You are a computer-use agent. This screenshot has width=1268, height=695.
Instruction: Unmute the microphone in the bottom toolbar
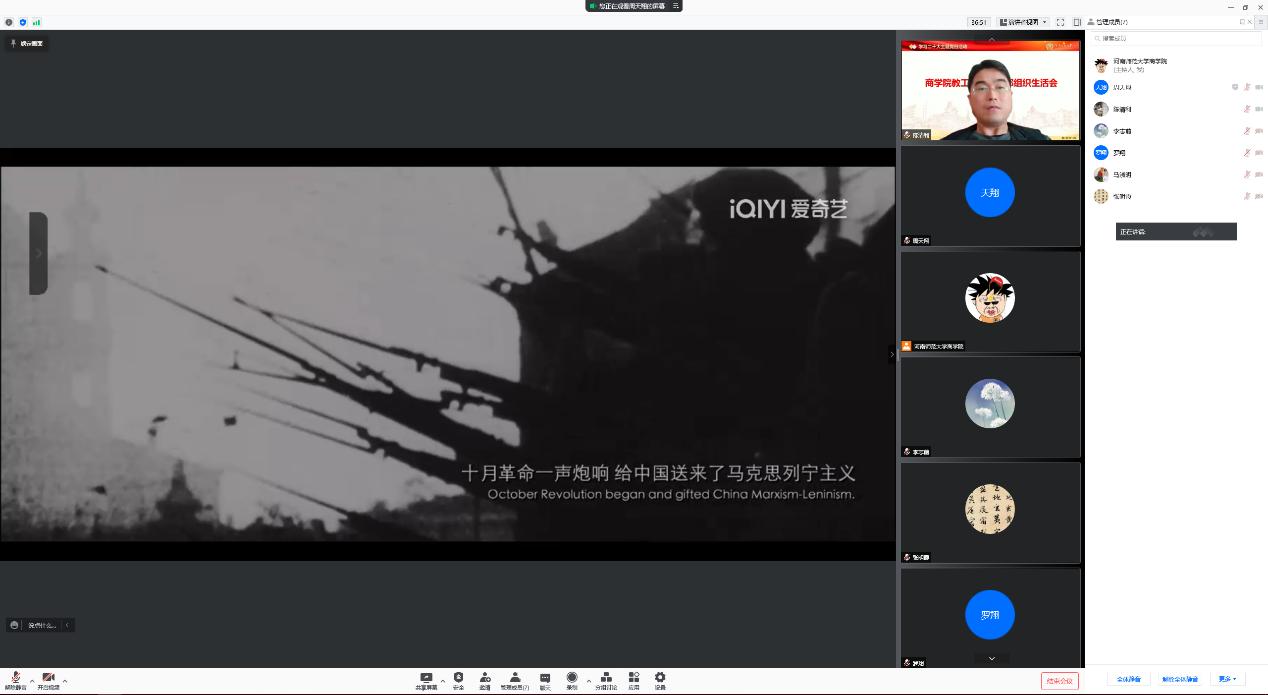(15, 679)
